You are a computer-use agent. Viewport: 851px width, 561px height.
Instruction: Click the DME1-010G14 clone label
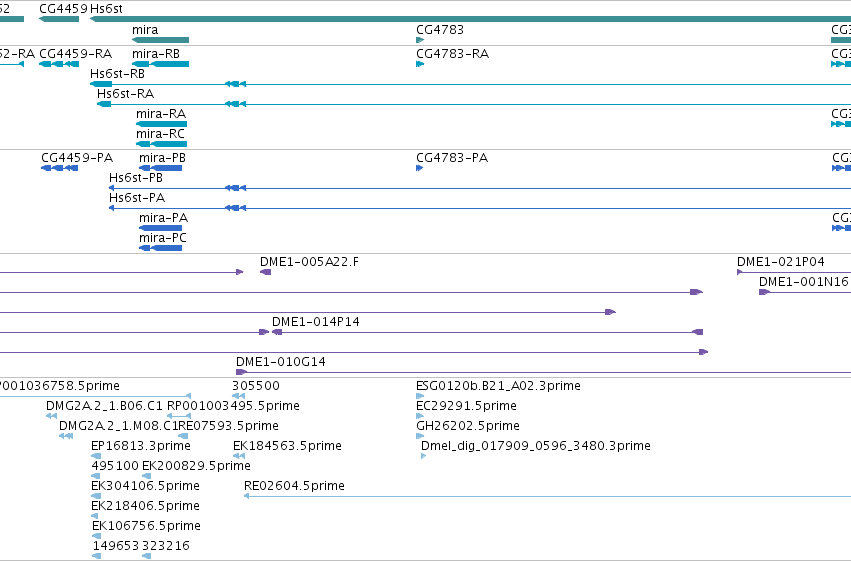[281, 362]
